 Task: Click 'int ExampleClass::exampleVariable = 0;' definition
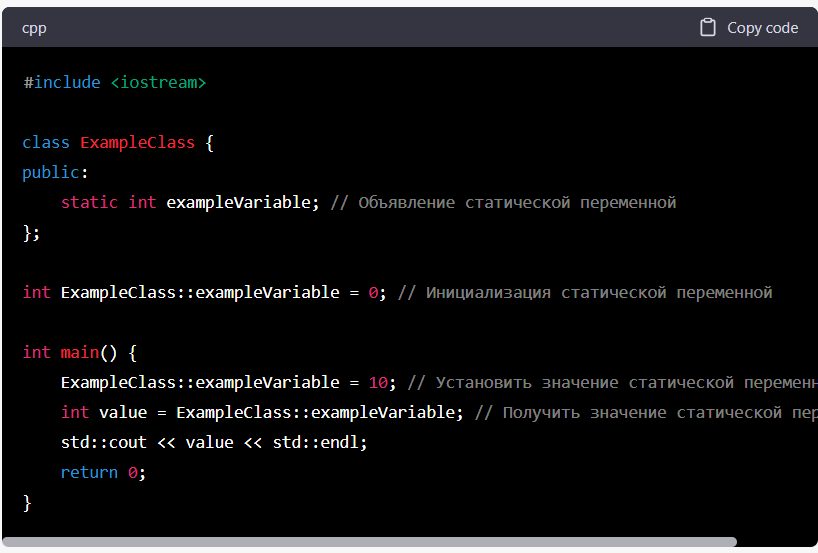[204, 293]
